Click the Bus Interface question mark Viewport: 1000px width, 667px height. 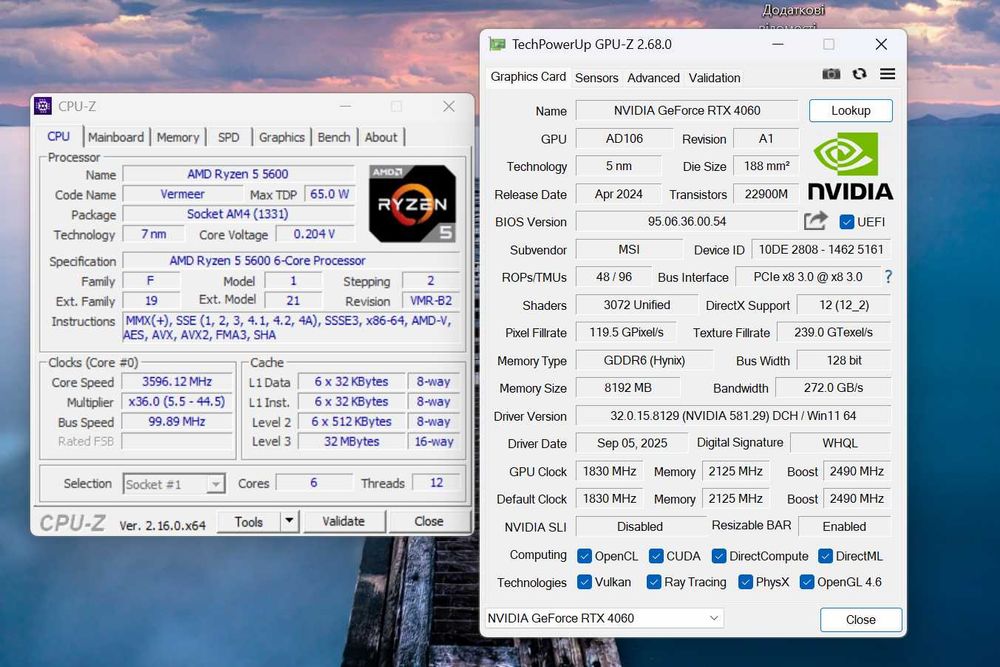(888, 276)
